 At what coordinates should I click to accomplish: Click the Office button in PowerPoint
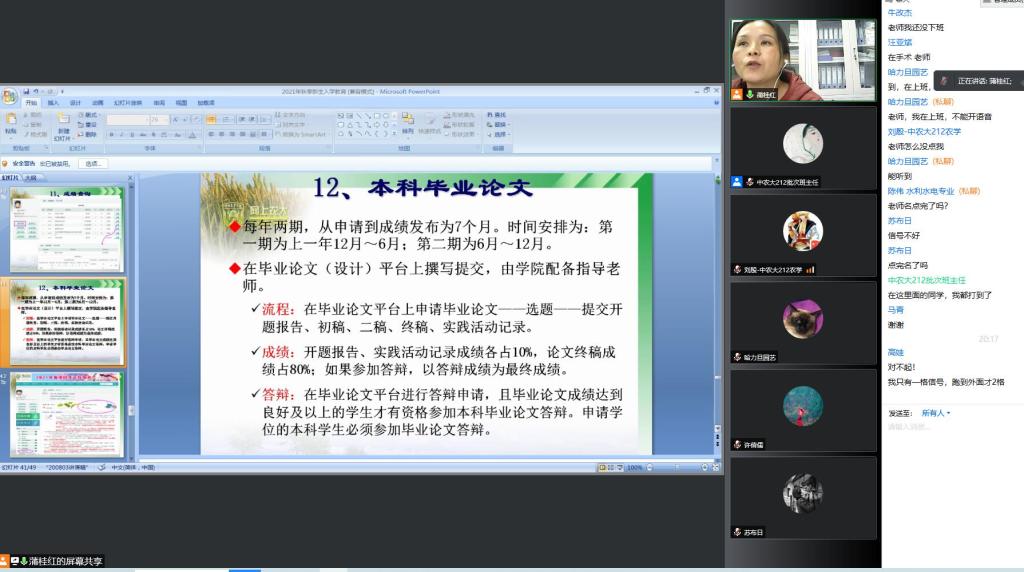pyautogui.click(x=9, y=96)
